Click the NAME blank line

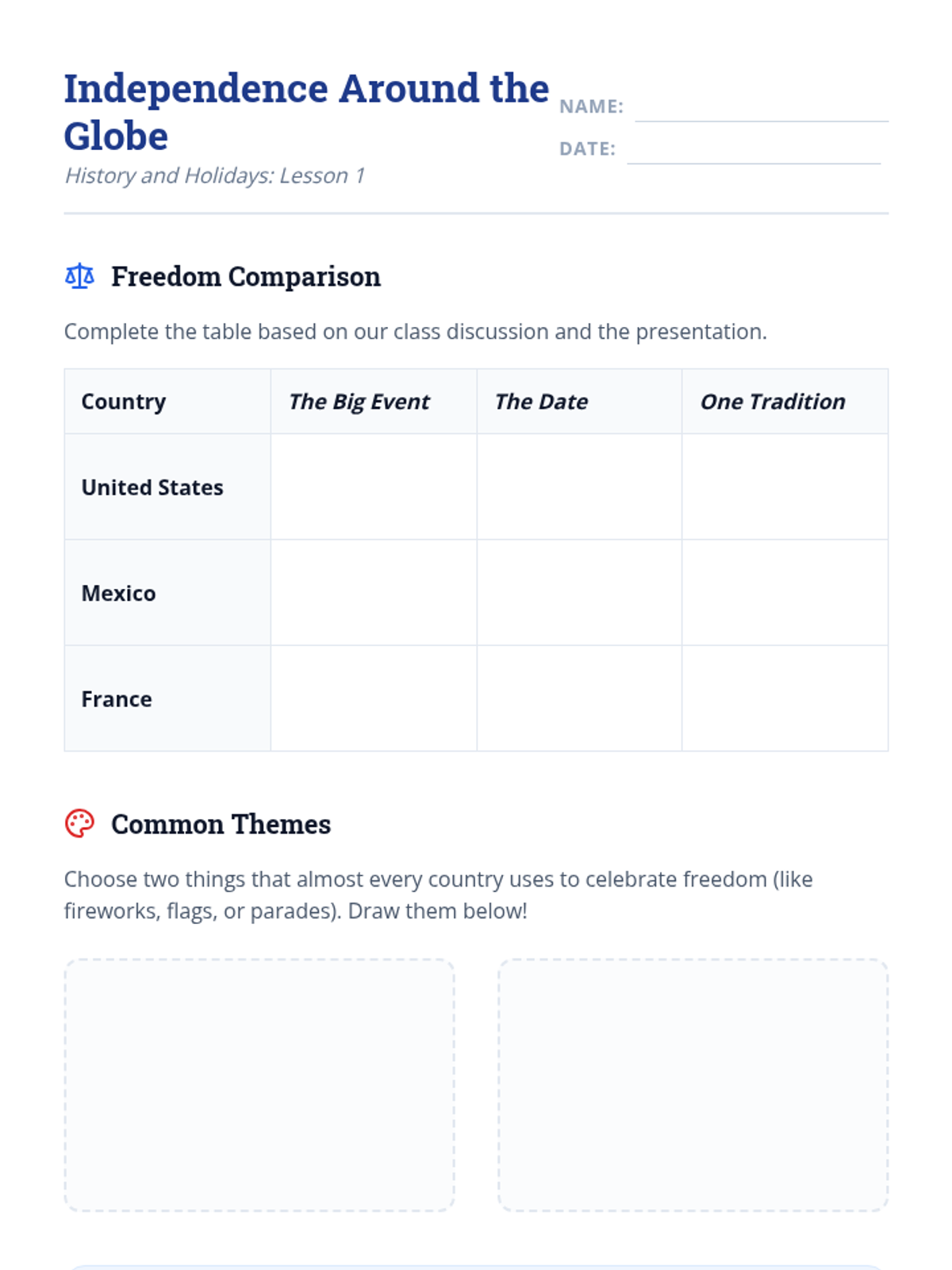tap(761, 110)
